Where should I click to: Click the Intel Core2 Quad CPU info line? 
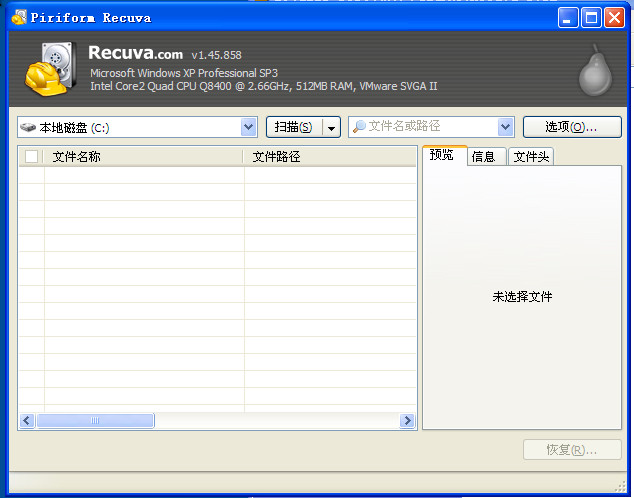(x=264, y=86)
